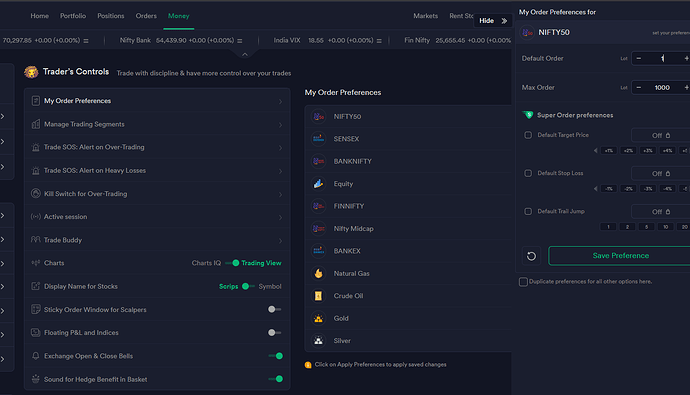690x395 pixels.
Task: Click the menu icon next to India VIX ticker
Action: [379, 41]
